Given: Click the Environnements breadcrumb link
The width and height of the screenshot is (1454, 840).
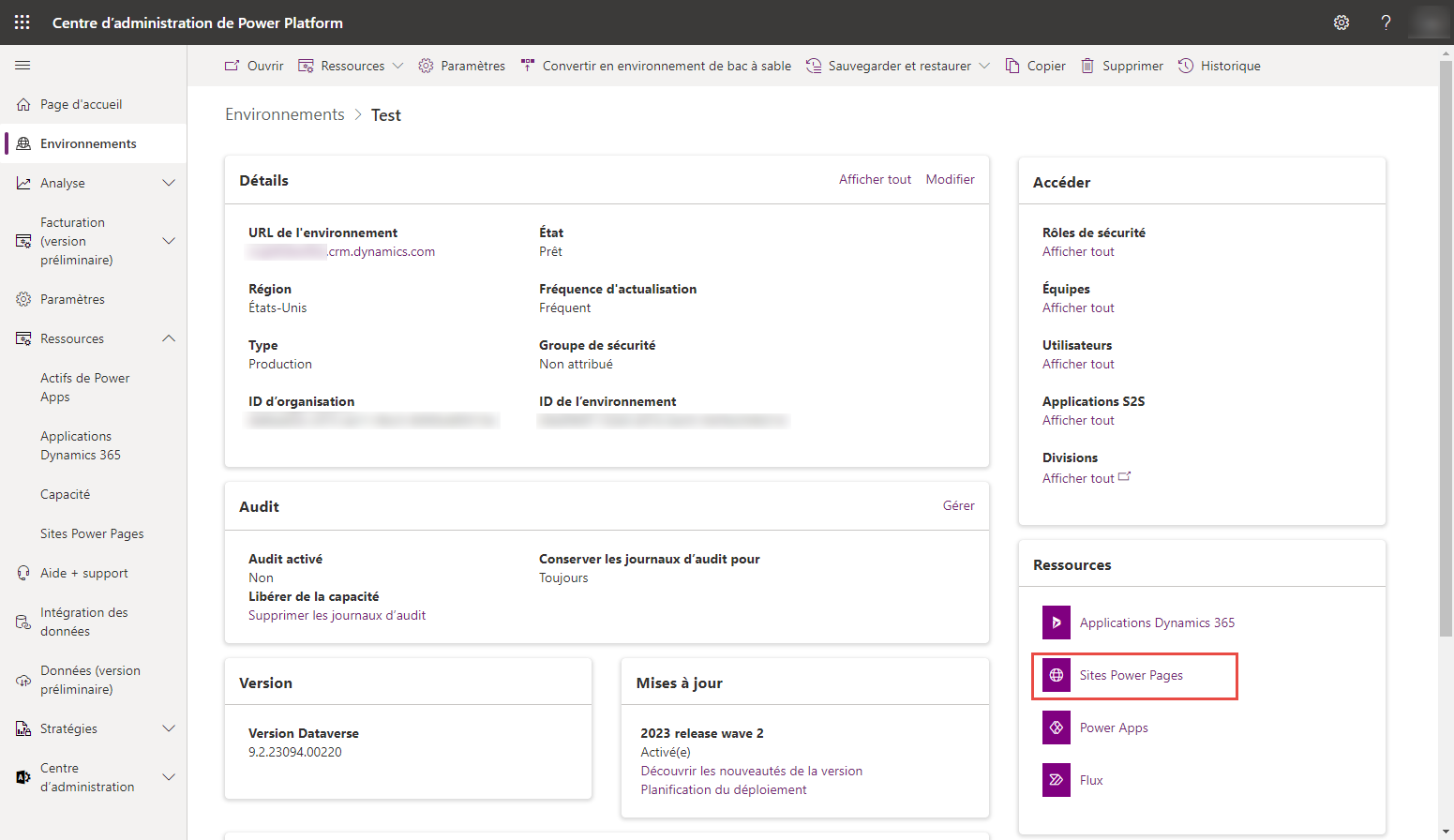Looking at the screenshot, I should [285, 114].
